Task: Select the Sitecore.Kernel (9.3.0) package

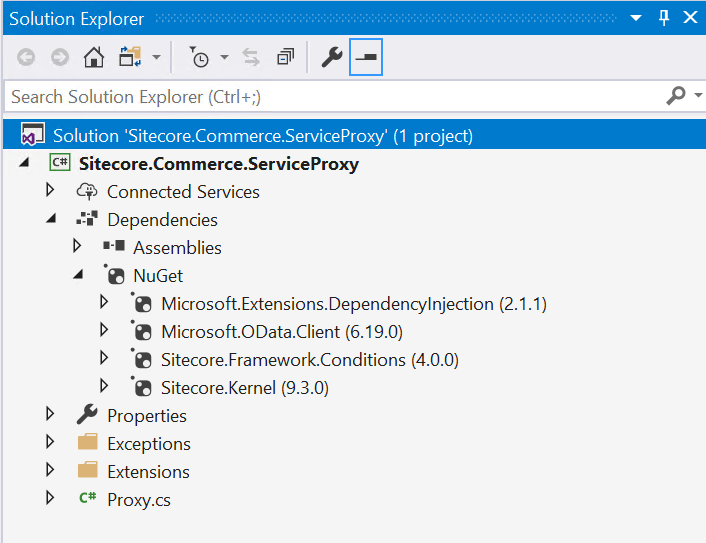Action: (x=244, y=388)
